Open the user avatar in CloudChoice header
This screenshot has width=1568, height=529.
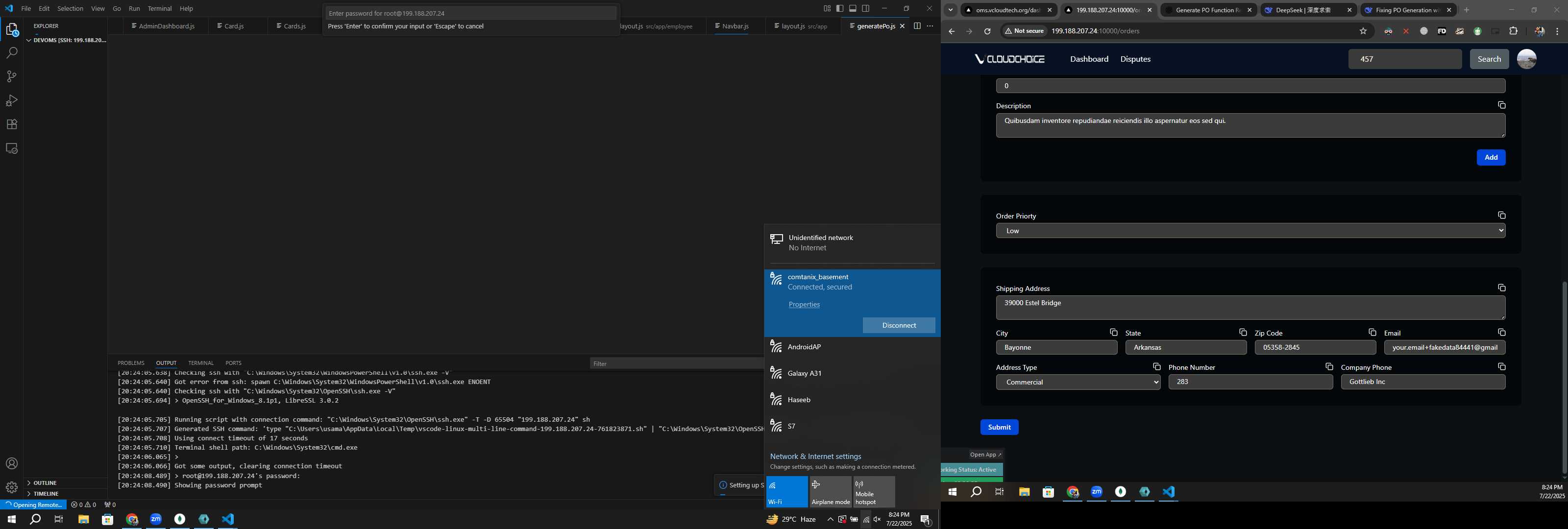coord(1526,59)
